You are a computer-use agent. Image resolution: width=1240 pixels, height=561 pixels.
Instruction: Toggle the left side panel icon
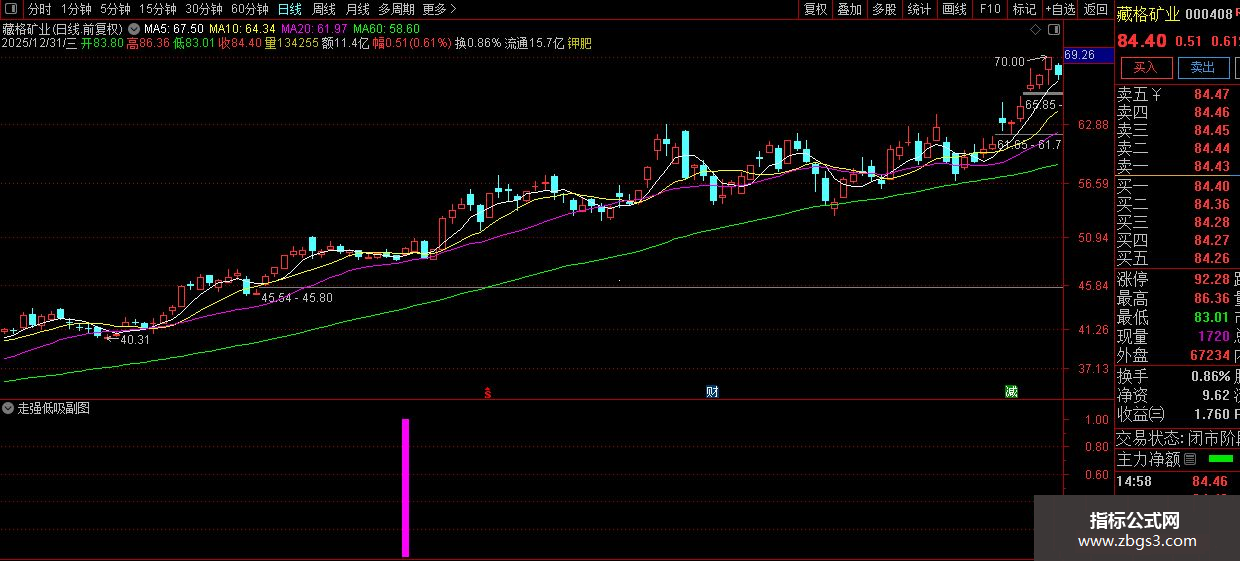point(10,9)
